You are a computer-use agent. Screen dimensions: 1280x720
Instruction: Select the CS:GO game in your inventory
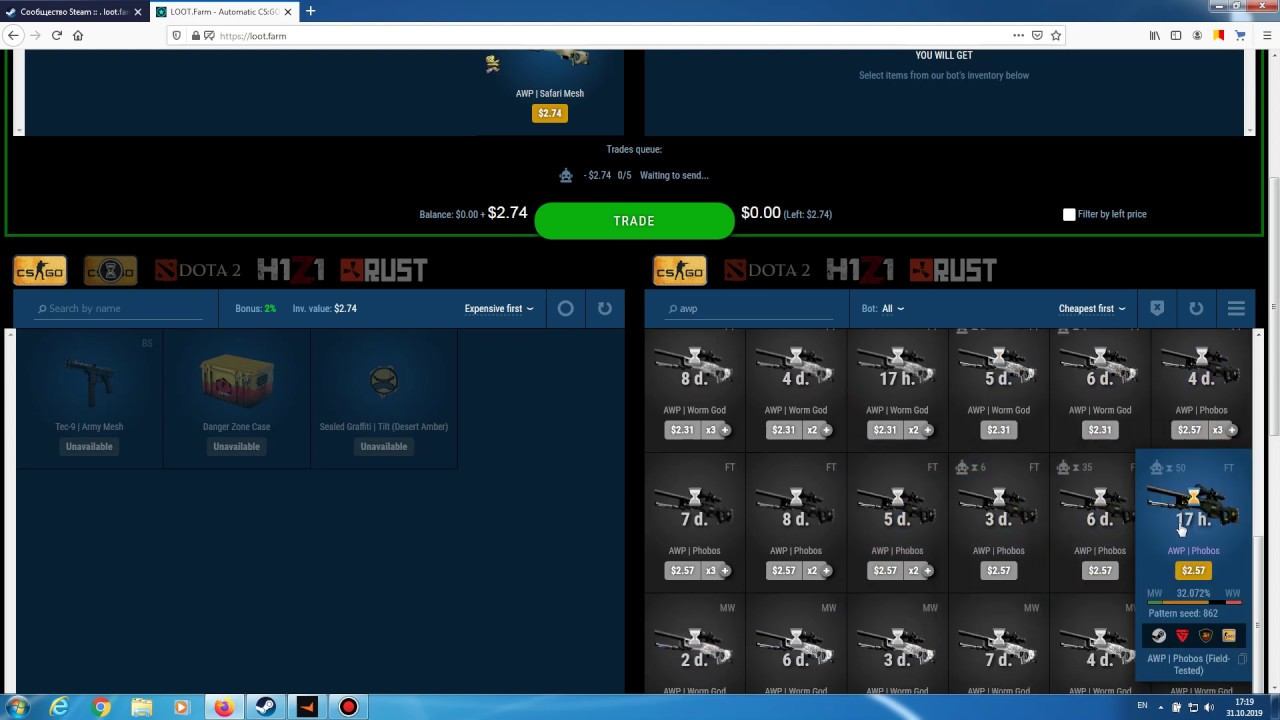coord(40,270)
